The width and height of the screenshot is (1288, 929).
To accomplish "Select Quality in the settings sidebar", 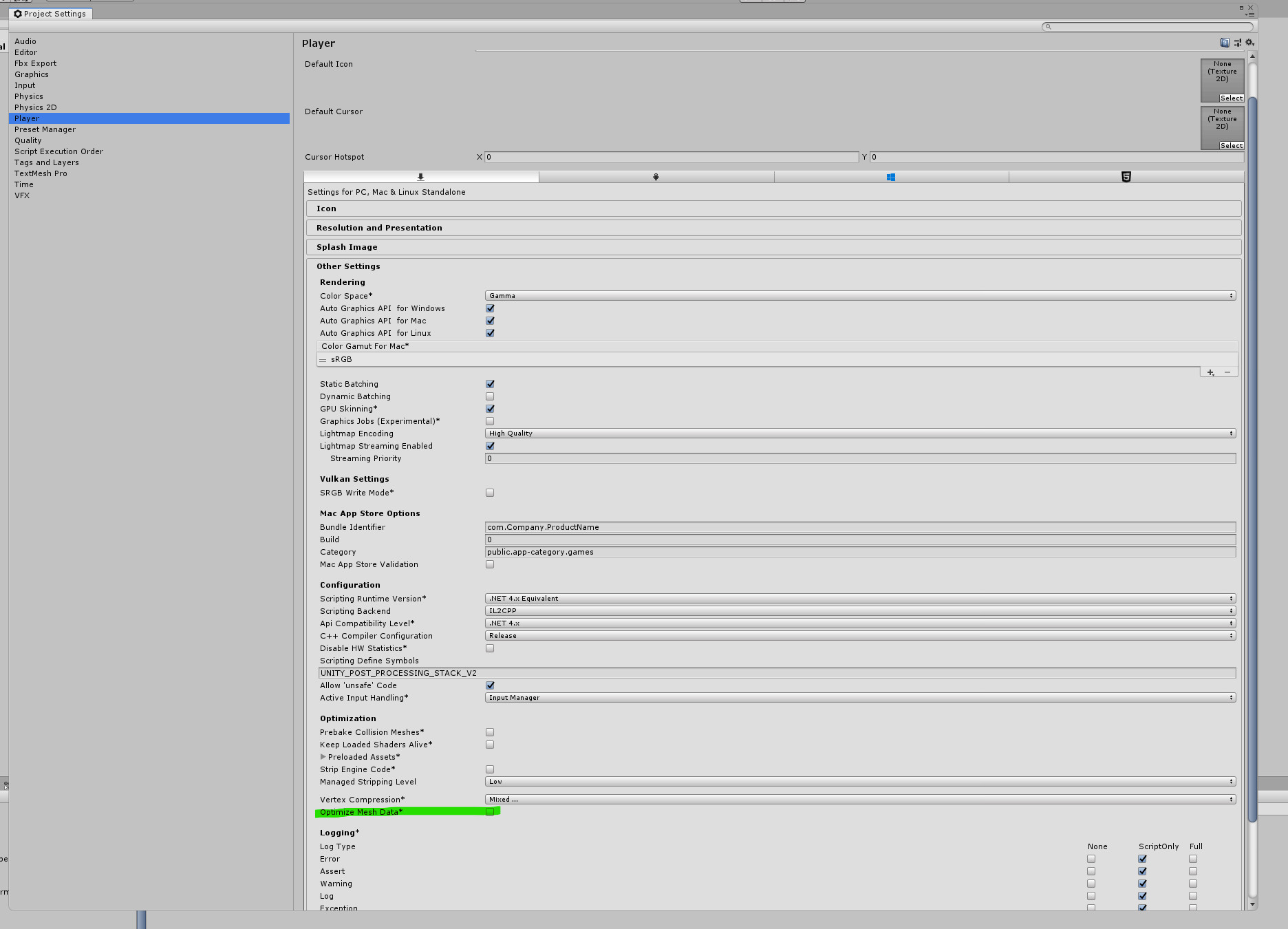I will coord(28,140).
